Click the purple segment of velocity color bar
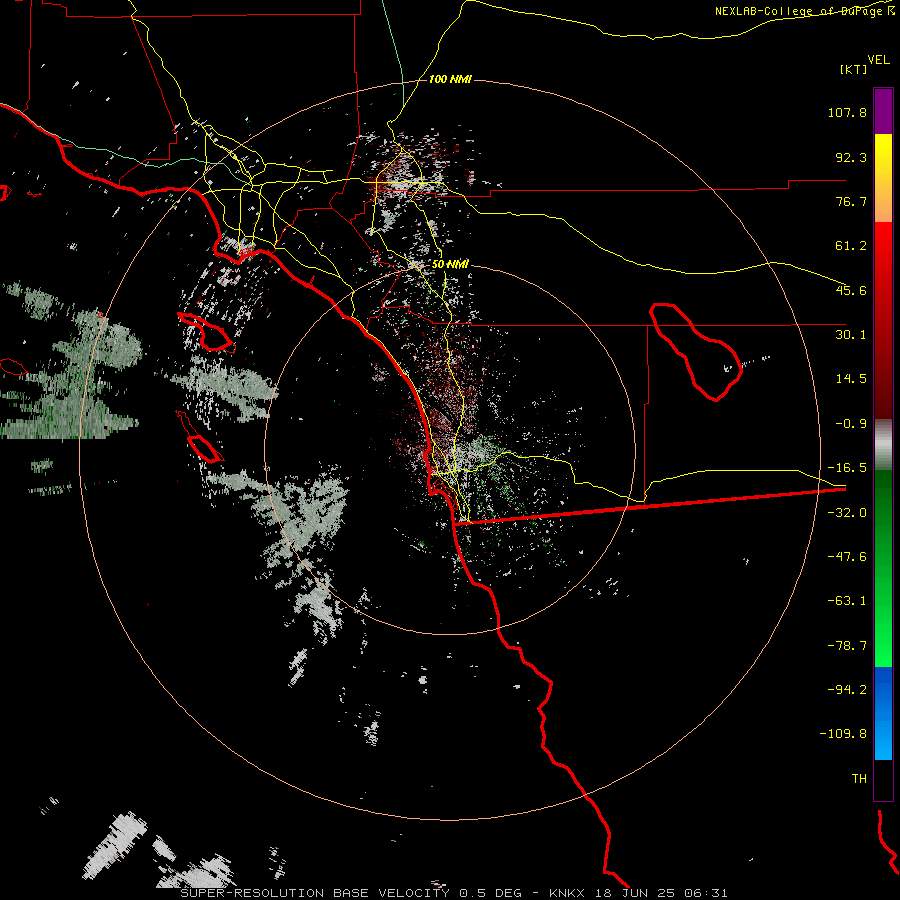Screen dimensions: 900x900 point(883,112)
